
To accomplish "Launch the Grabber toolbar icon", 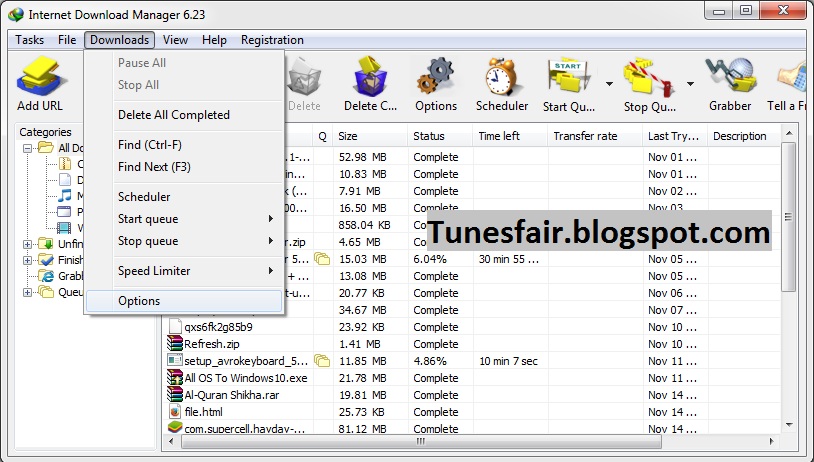I will click(x=730, y=76).
